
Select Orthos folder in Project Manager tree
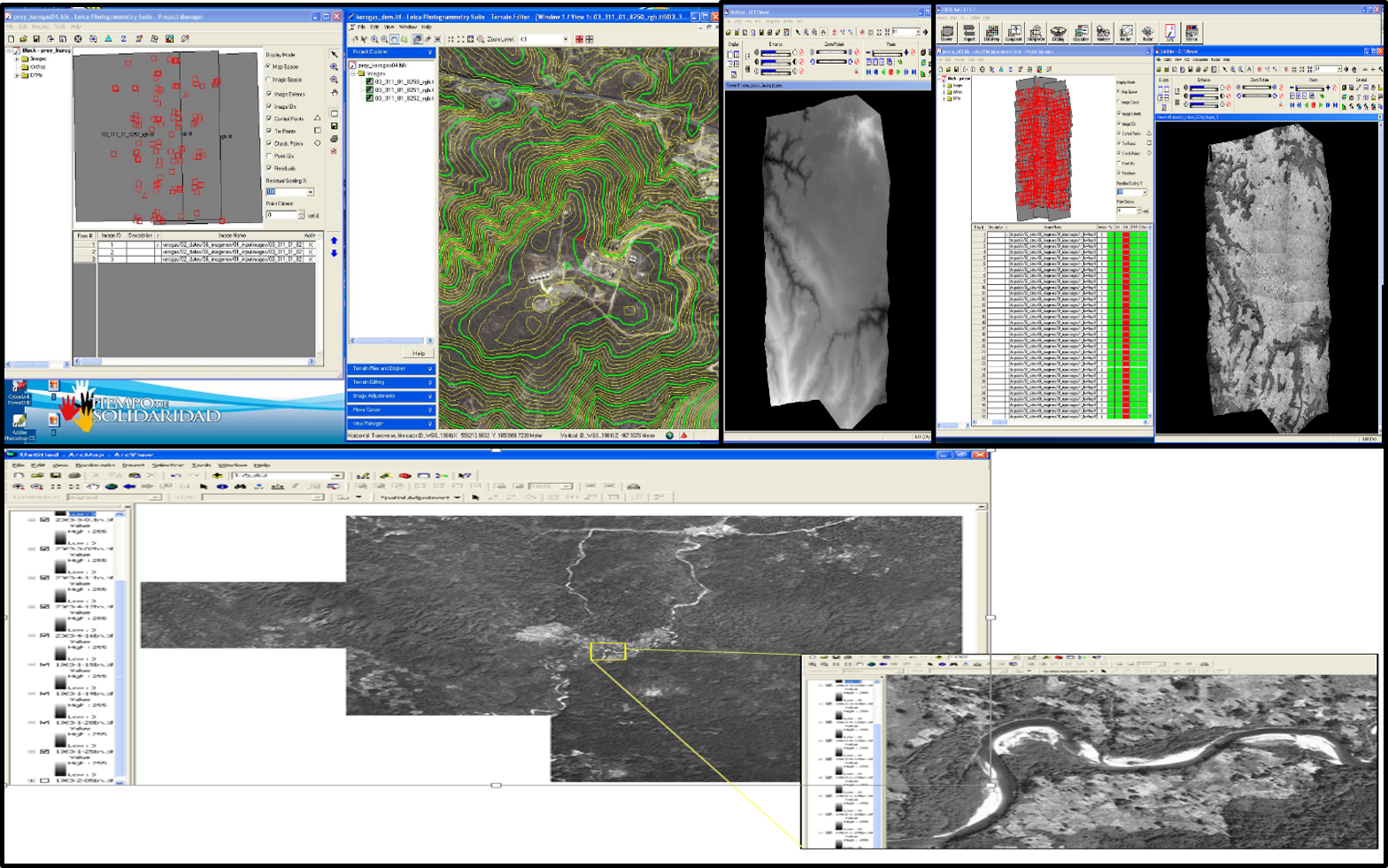(37, 67)
